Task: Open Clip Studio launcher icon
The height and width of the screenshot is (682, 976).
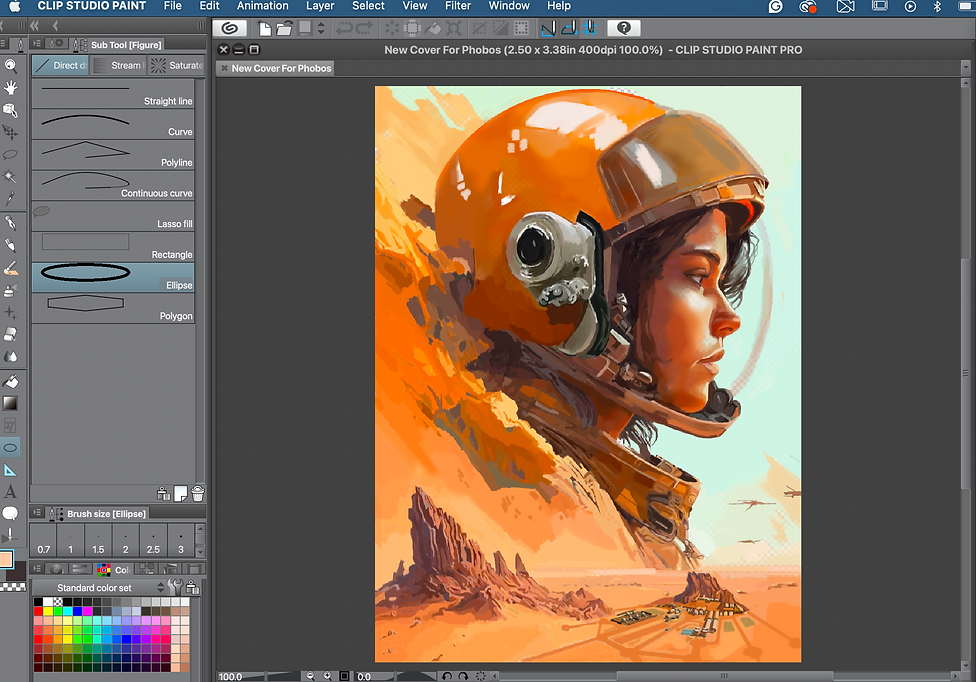Action: (x=230, y=28)
